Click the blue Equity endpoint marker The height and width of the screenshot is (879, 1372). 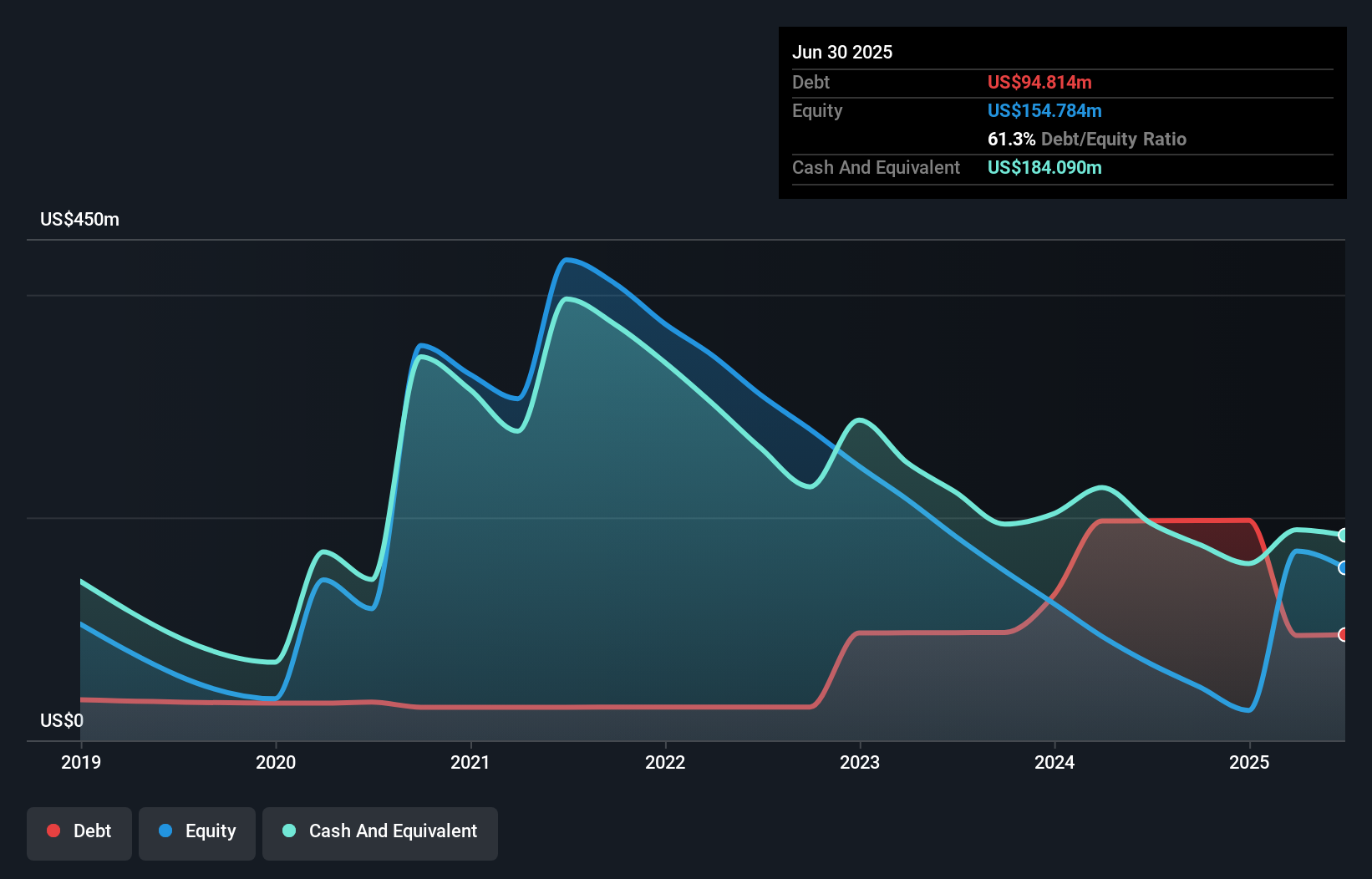tap(1343, 568)
